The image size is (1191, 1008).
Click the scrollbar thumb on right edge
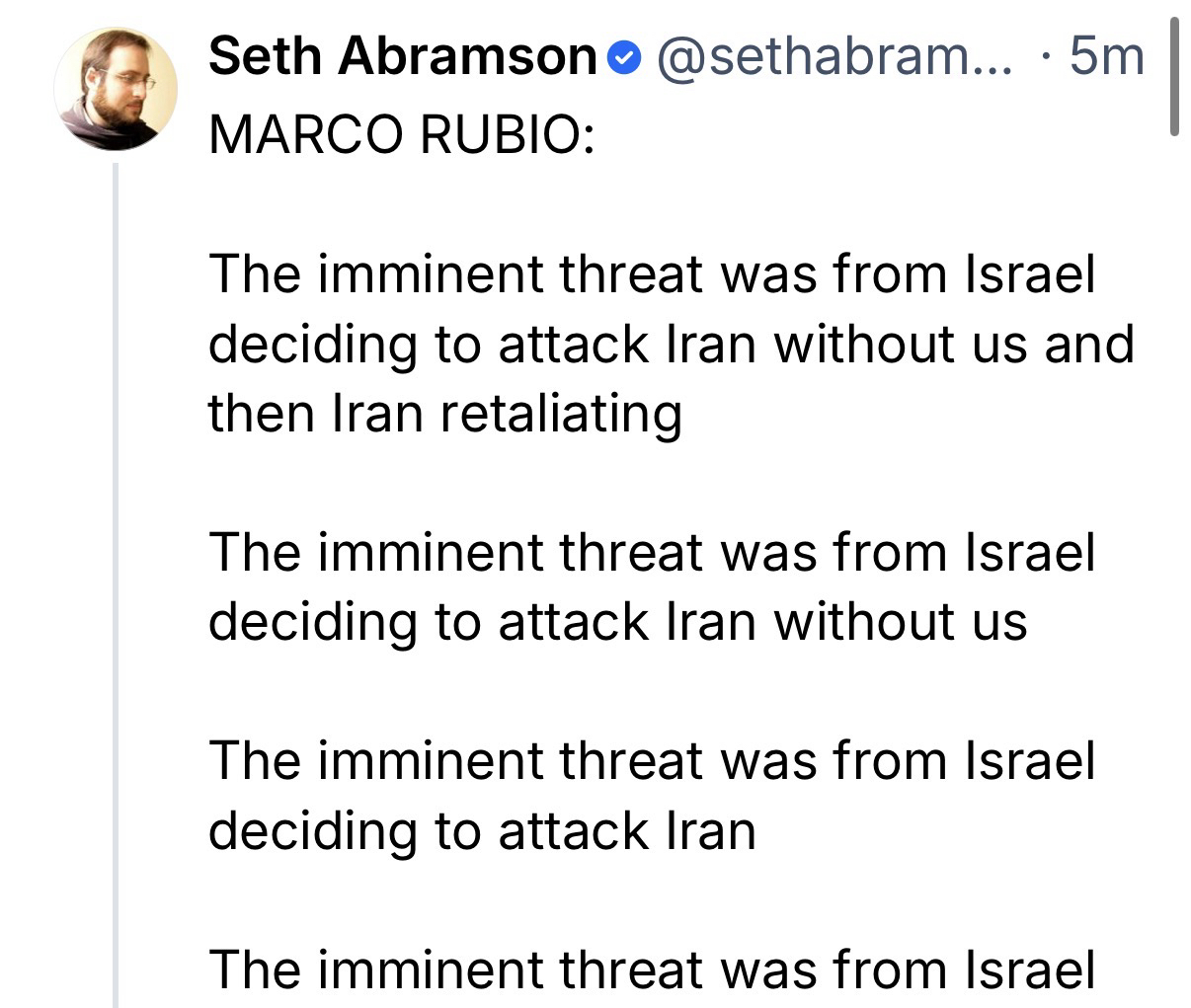pyautogui.click(x=1173, y=79)
